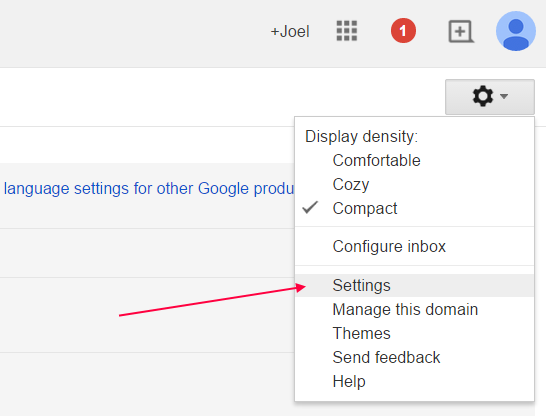The height and width of the screenshot is (416, 546).
Task: Click the +Joel profile link
Action: (x=290, y=32)
